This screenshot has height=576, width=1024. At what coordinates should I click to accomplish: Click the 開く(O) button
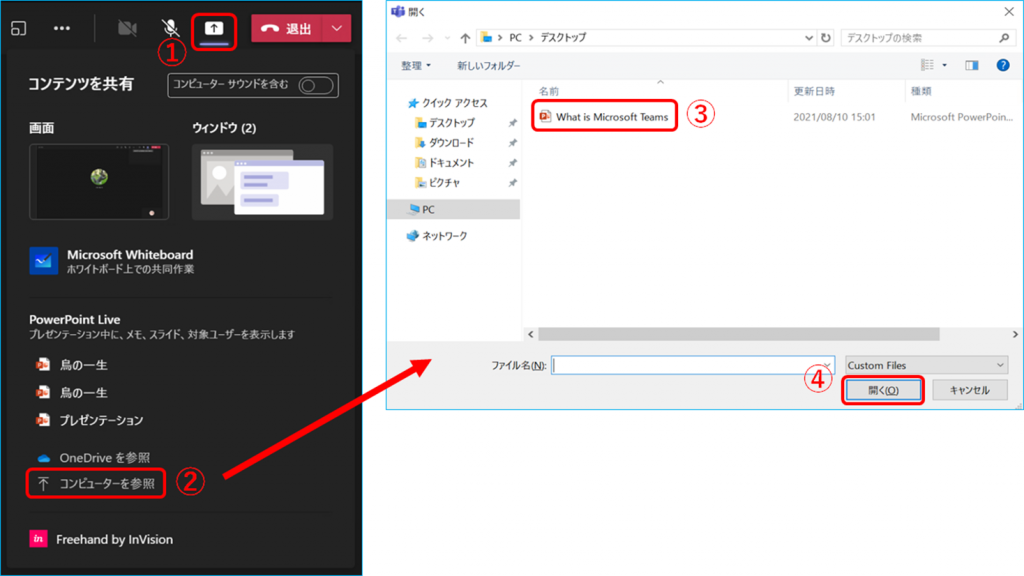click(x=883, y=390)
